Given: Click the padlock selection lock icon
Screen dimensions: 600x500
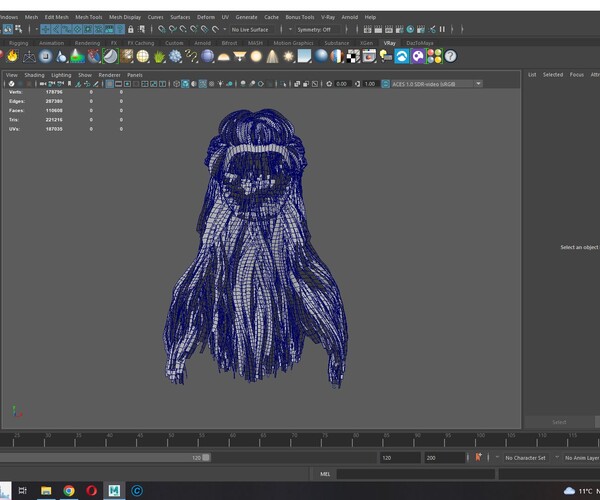Looking at the screenshot, I should (131, 29).
